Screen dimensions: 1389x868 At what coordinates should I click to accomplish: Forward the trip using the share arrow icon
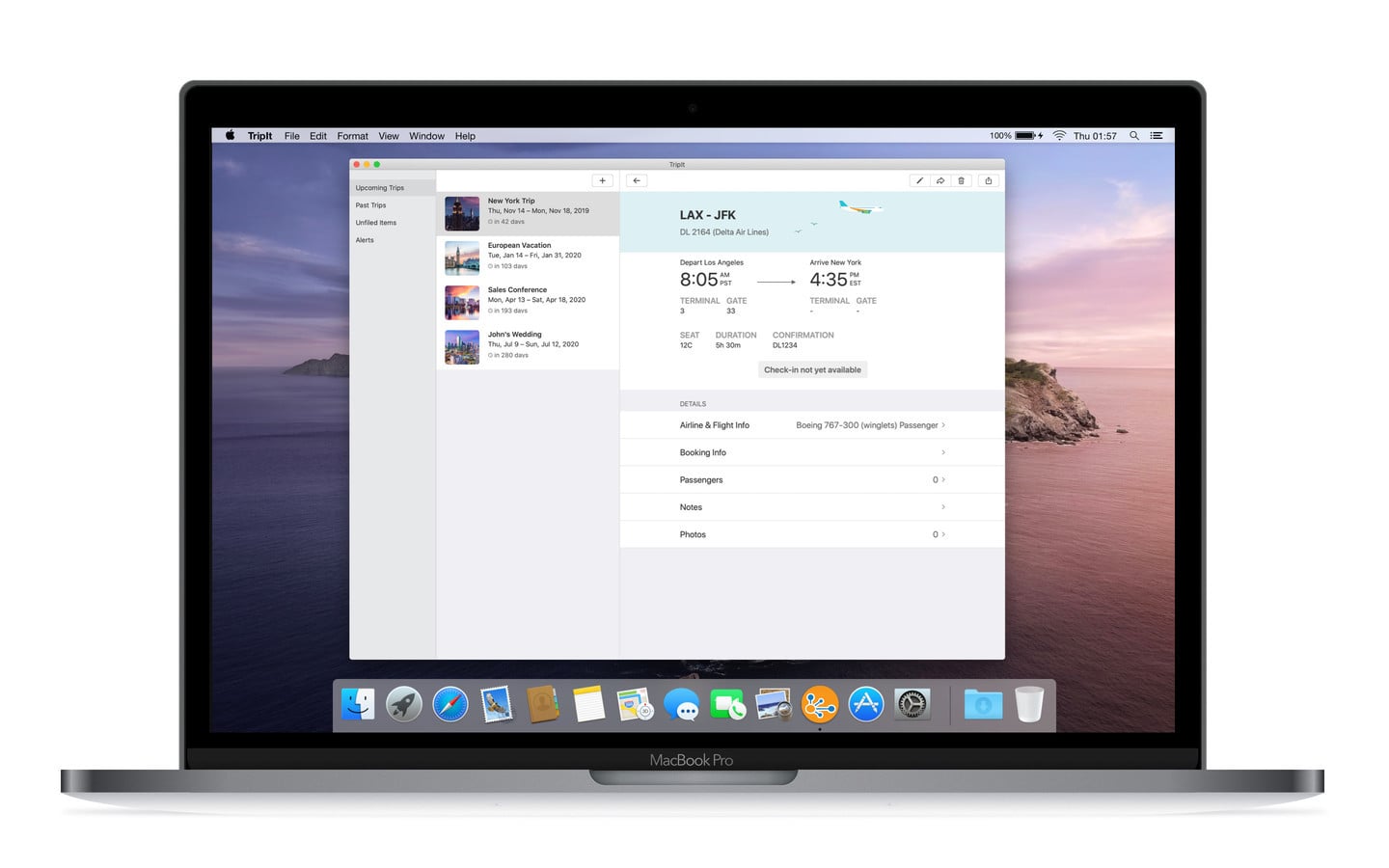(x=940, y=180)
